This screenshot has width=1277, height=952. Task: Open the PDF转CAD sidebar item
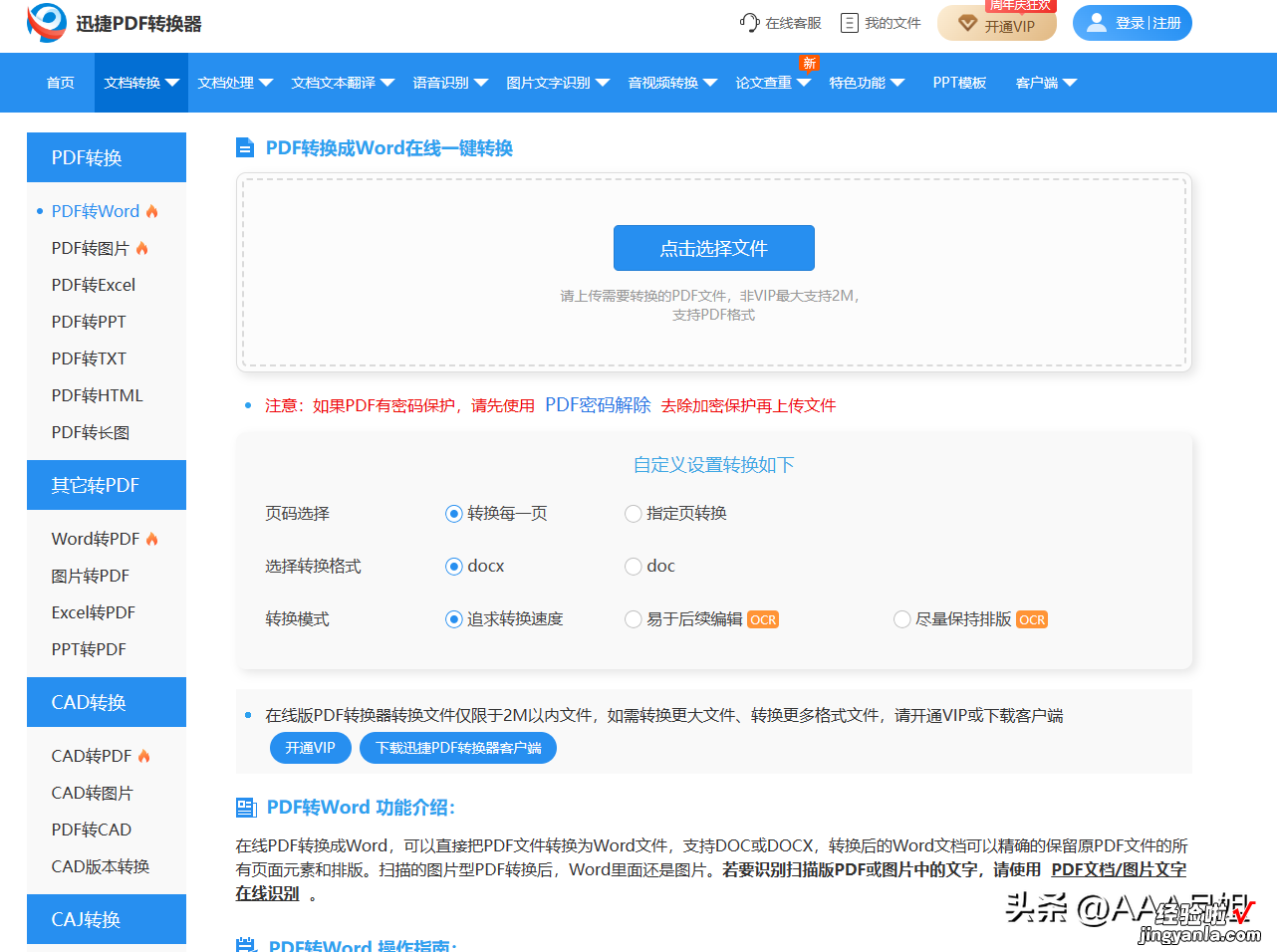click(x=92, y=830)
